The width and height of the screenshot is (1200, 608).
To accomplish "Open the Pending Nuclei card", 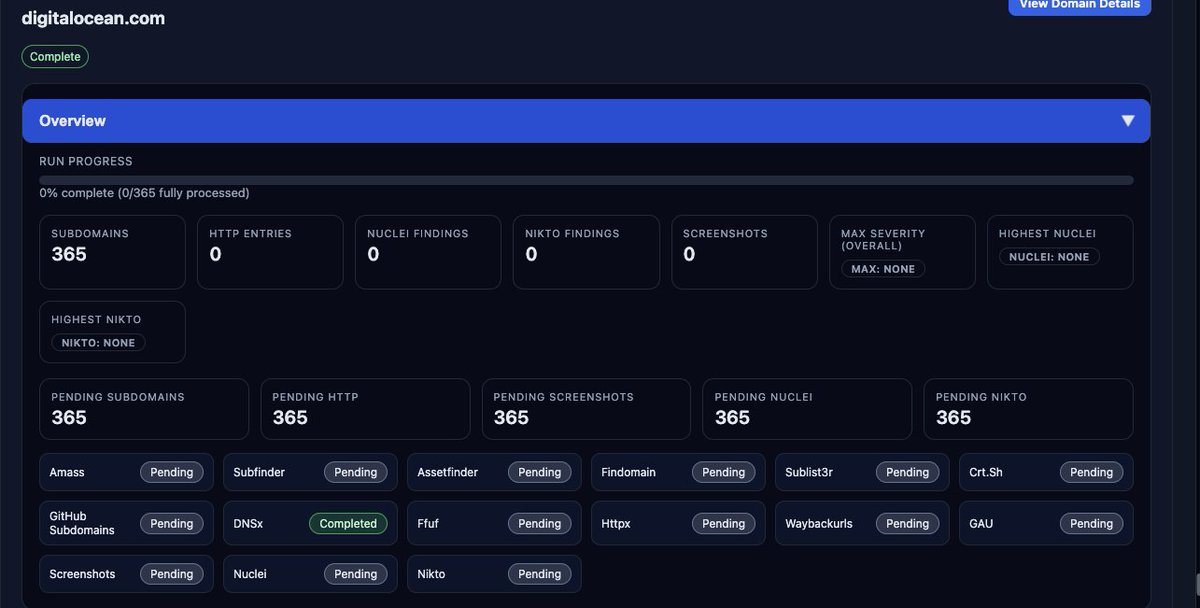I will (807, 409).
